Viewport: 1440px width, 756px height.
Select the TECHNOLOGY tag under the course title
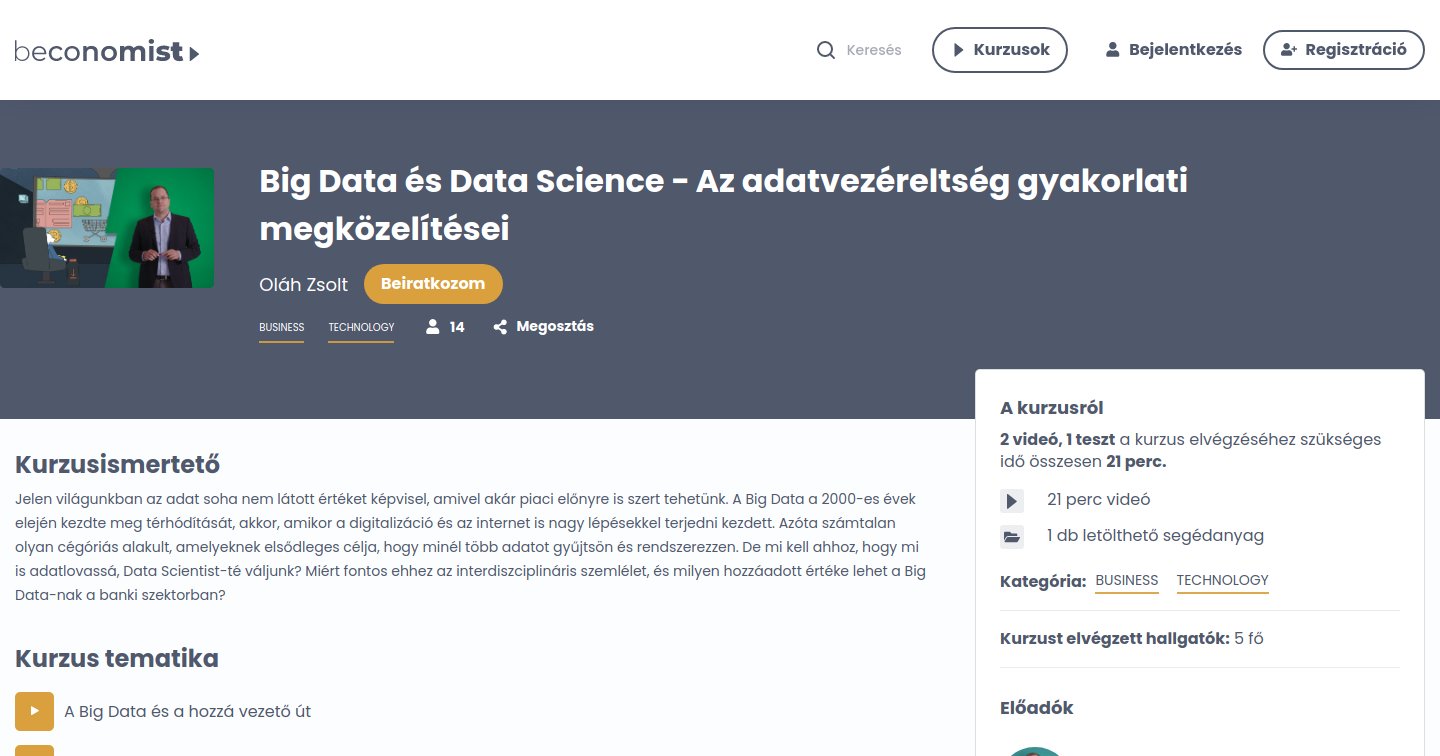pos(360,327)
